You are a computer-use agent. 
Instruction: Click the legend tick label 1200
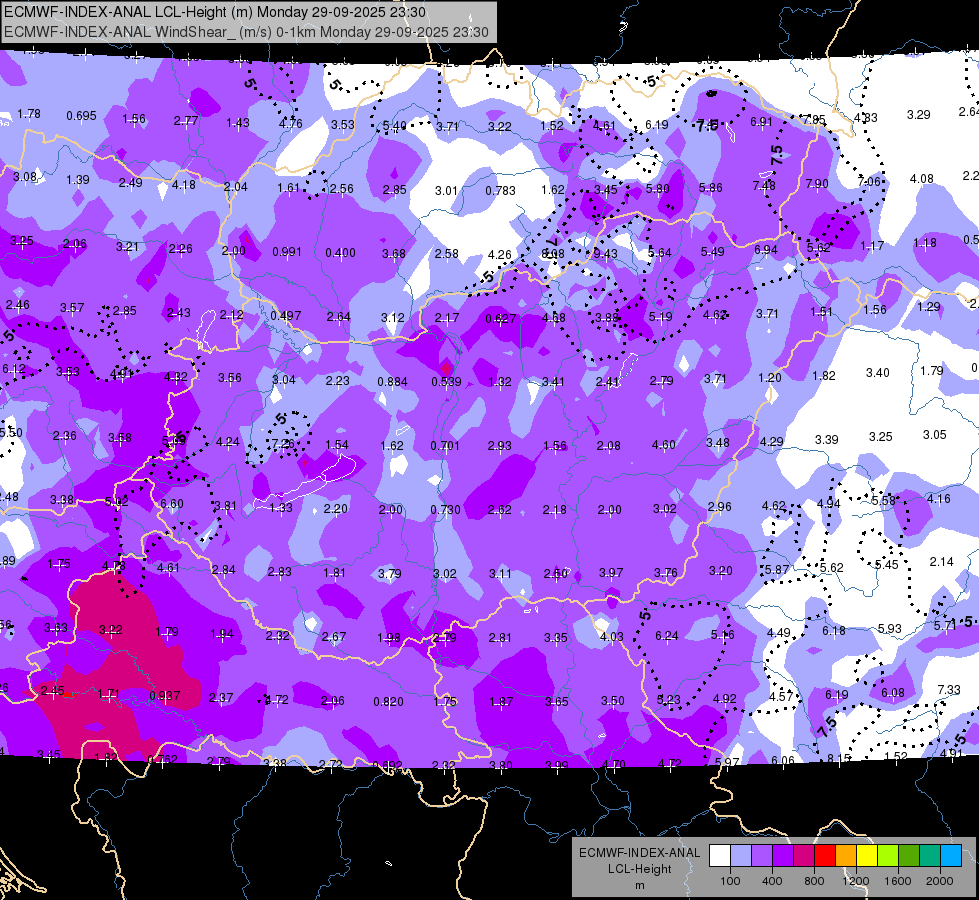pyautogui.click(x=856, y=881)
